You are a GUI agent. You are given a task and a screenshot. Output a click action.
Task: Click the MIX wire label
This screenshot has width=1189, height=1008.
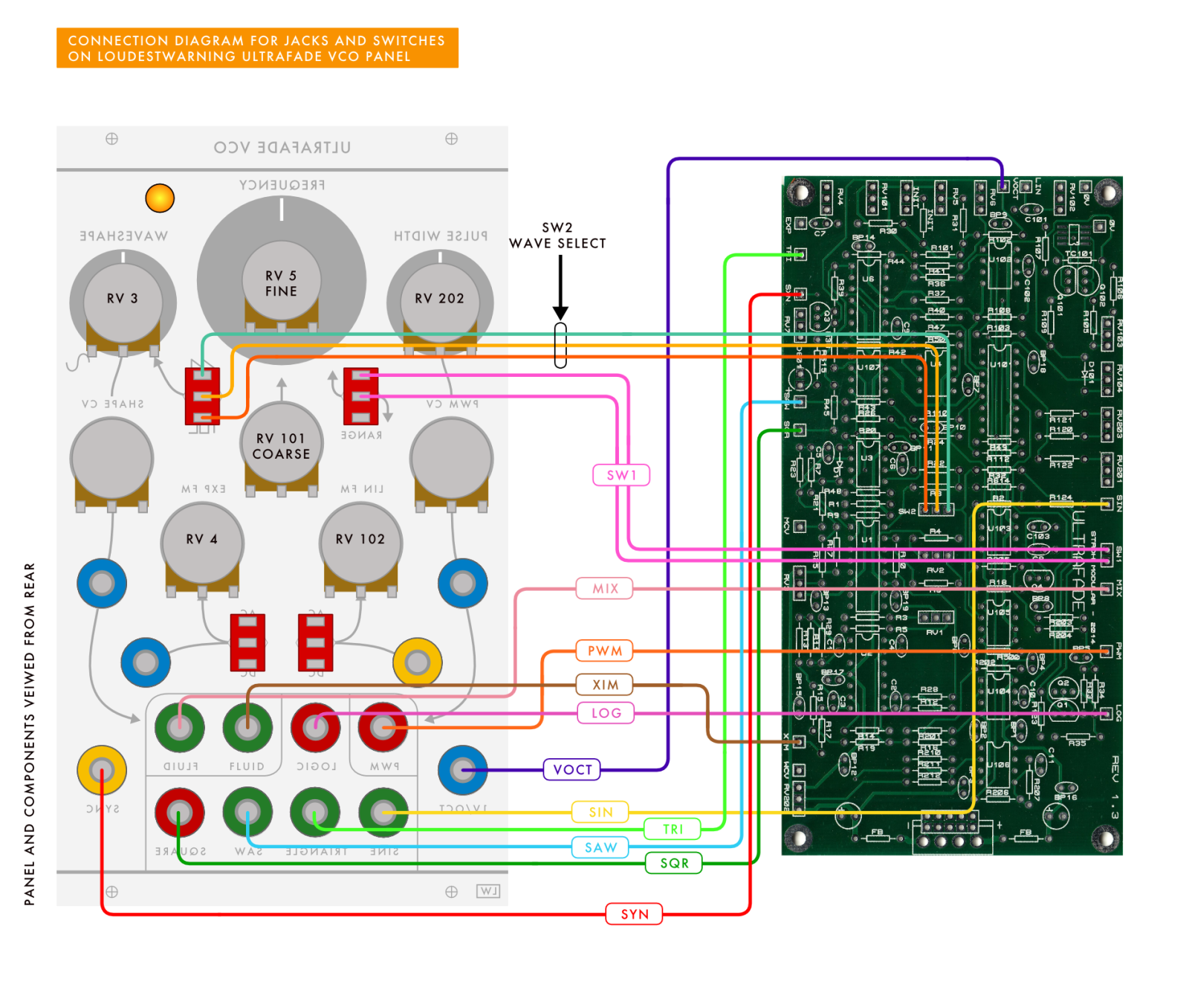pos(605,588)
